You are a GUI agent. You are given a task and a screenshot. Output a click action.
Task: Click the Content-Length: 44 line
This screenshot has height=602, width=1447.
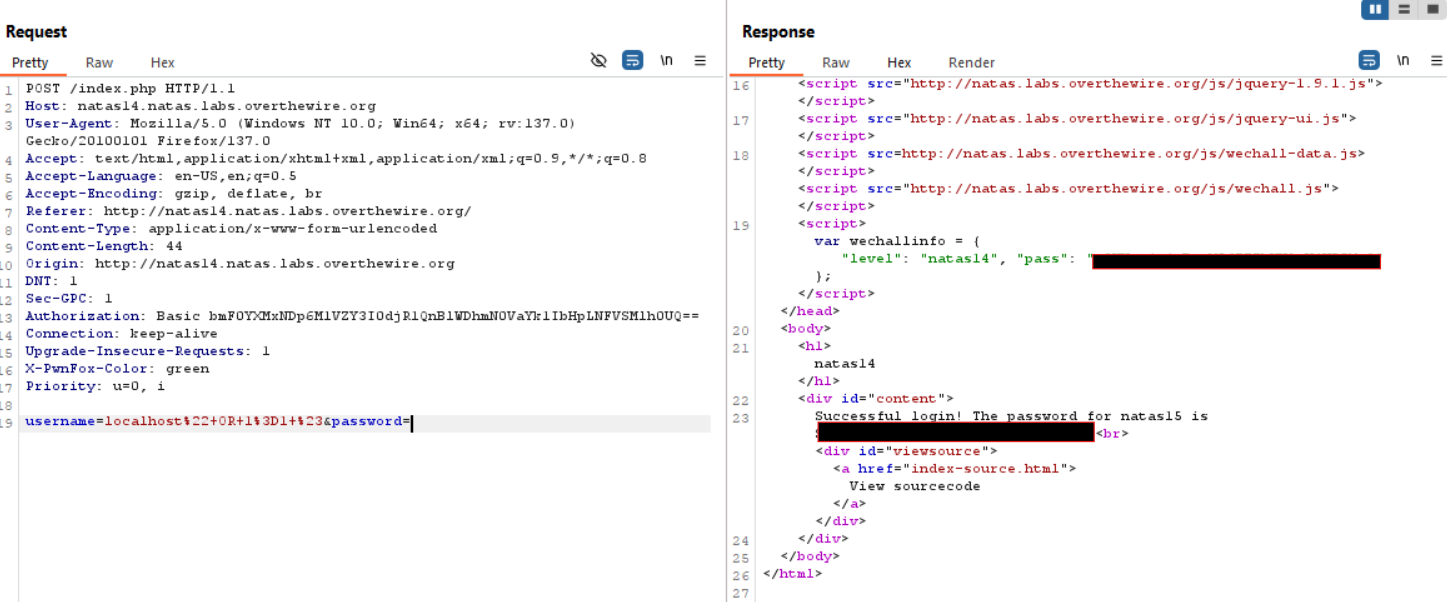[x=104, y=246]
